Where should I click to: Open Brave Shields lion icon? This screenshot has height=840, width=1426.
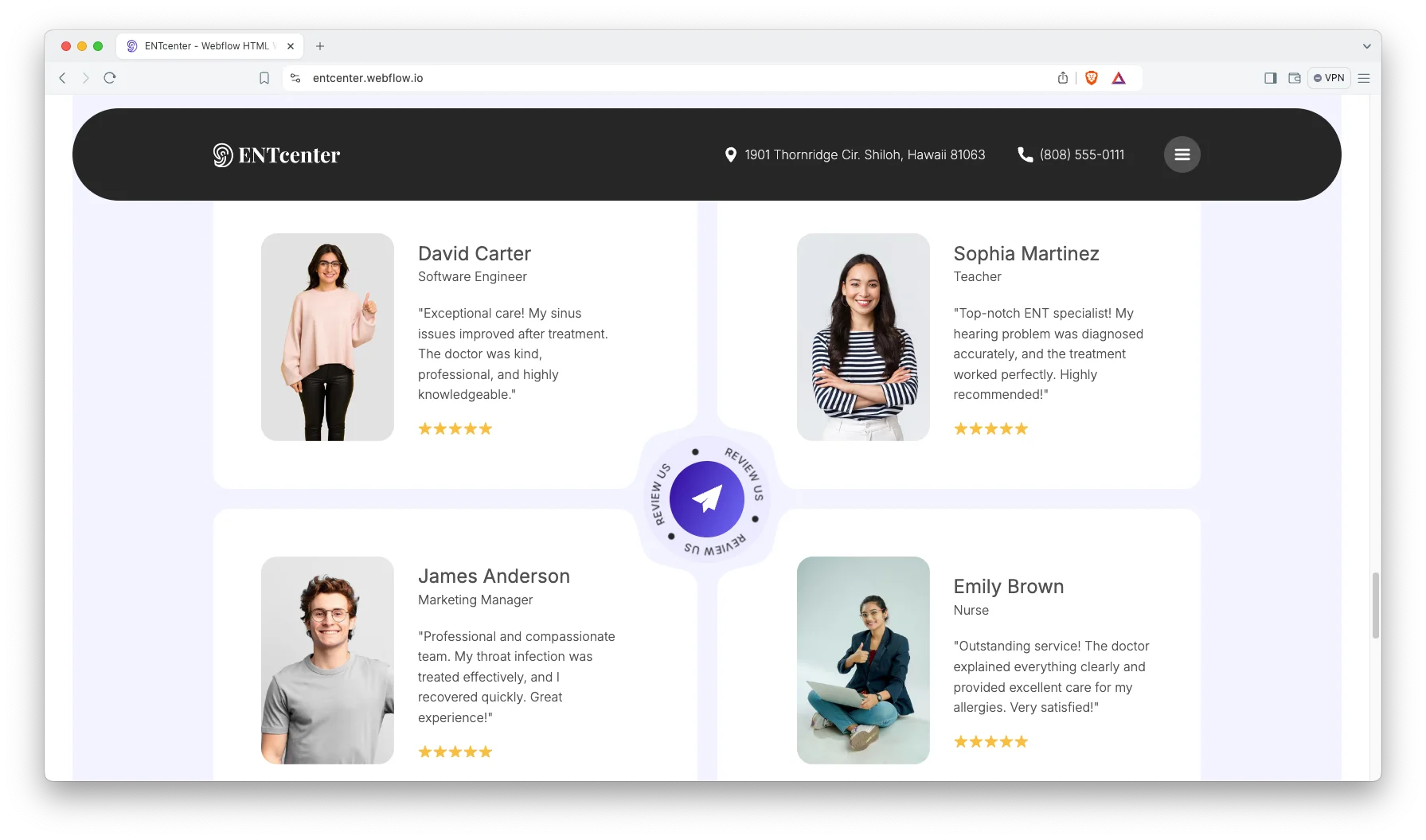[x=1092, y=78]
